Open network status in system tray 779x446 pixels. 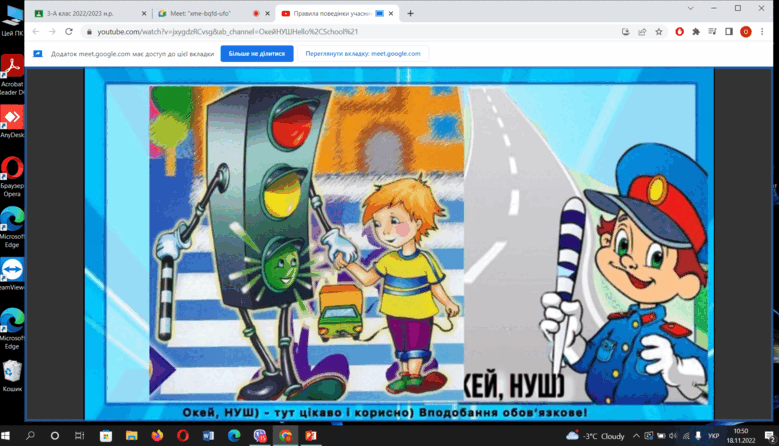point(686,436)
